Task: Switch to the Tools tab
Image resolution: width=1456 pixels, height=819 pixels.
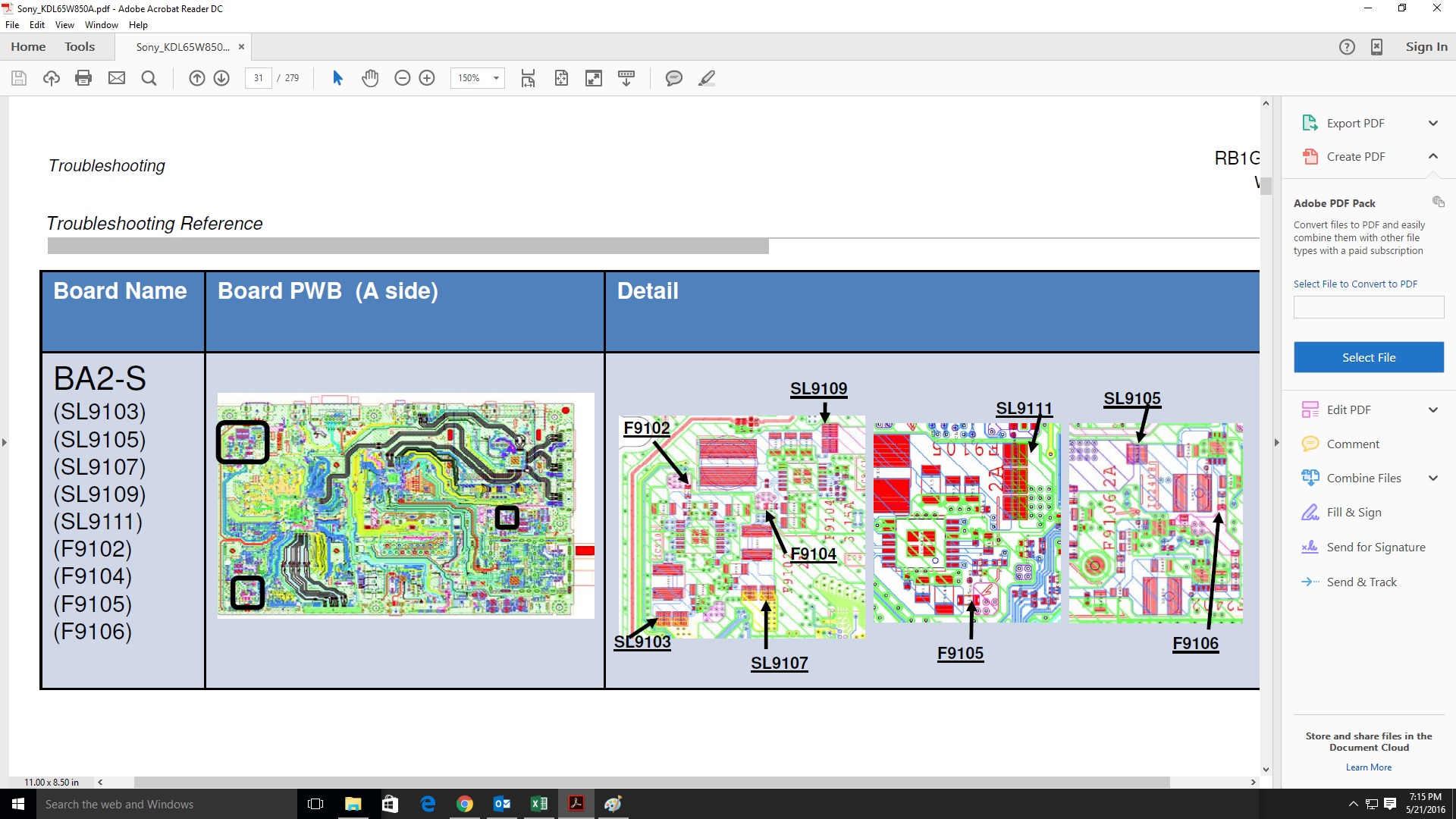Action: 80,47
